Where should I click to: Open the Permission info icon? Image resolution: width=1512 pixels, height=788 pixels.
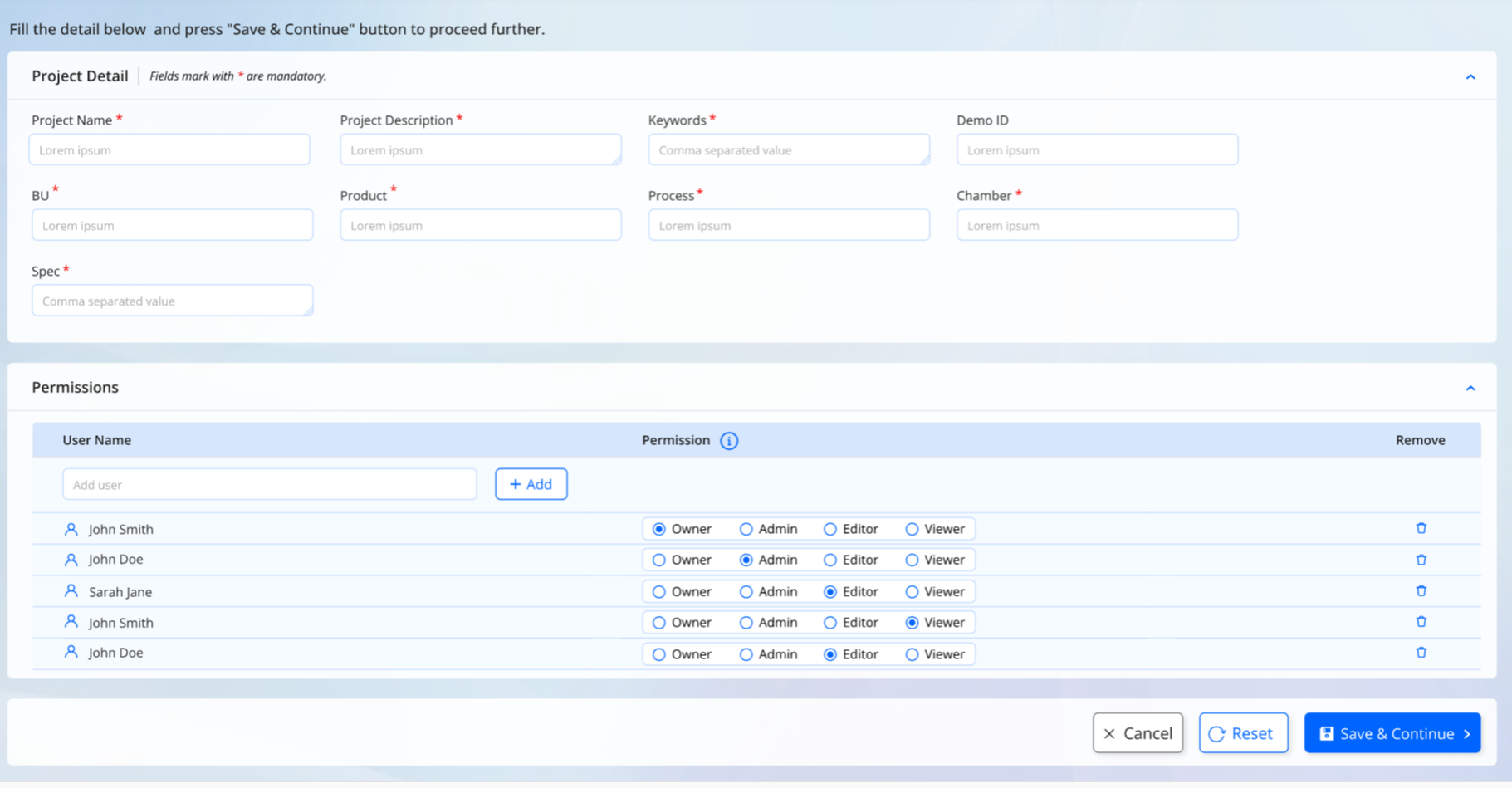[x=729, y=441]
